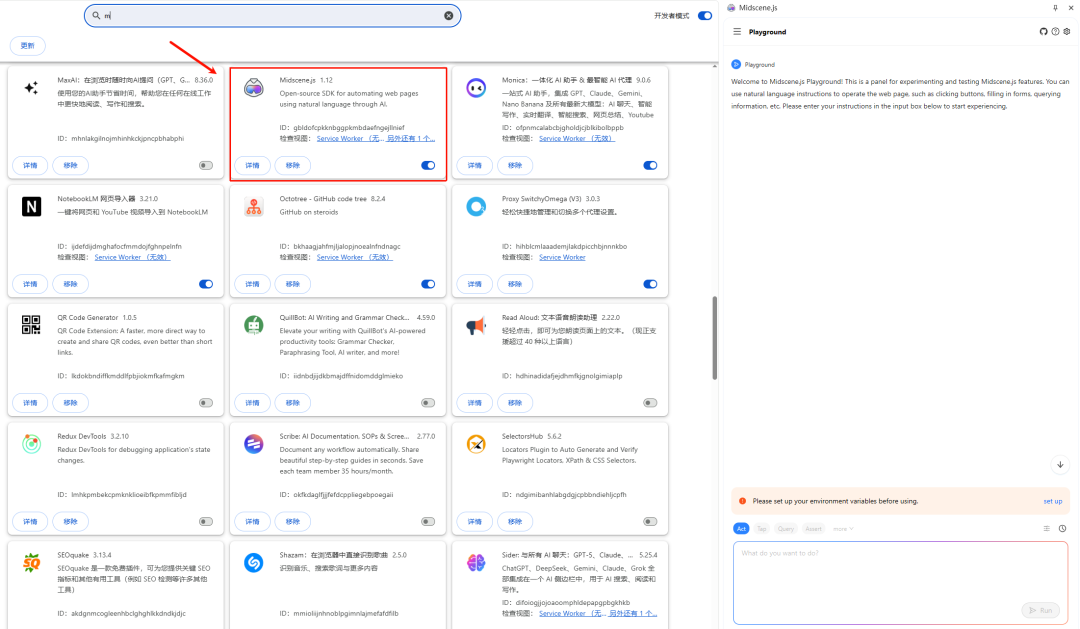Click the scroll-to-bottom arrow button
This screenshot has height=629, width=1080.
pyautogui.click(x=1060, y=465)
